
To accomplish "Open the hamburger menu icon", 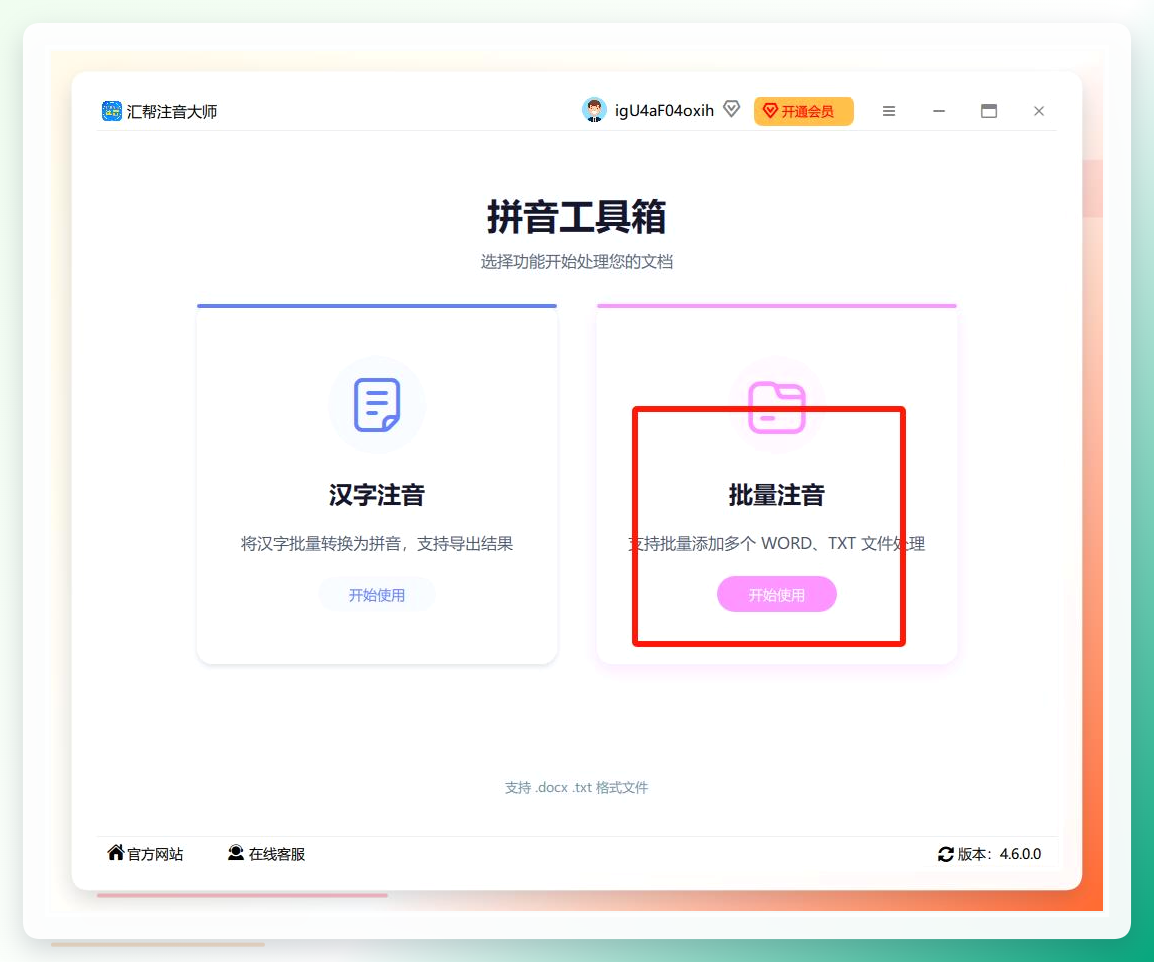I will coord(889,111).
